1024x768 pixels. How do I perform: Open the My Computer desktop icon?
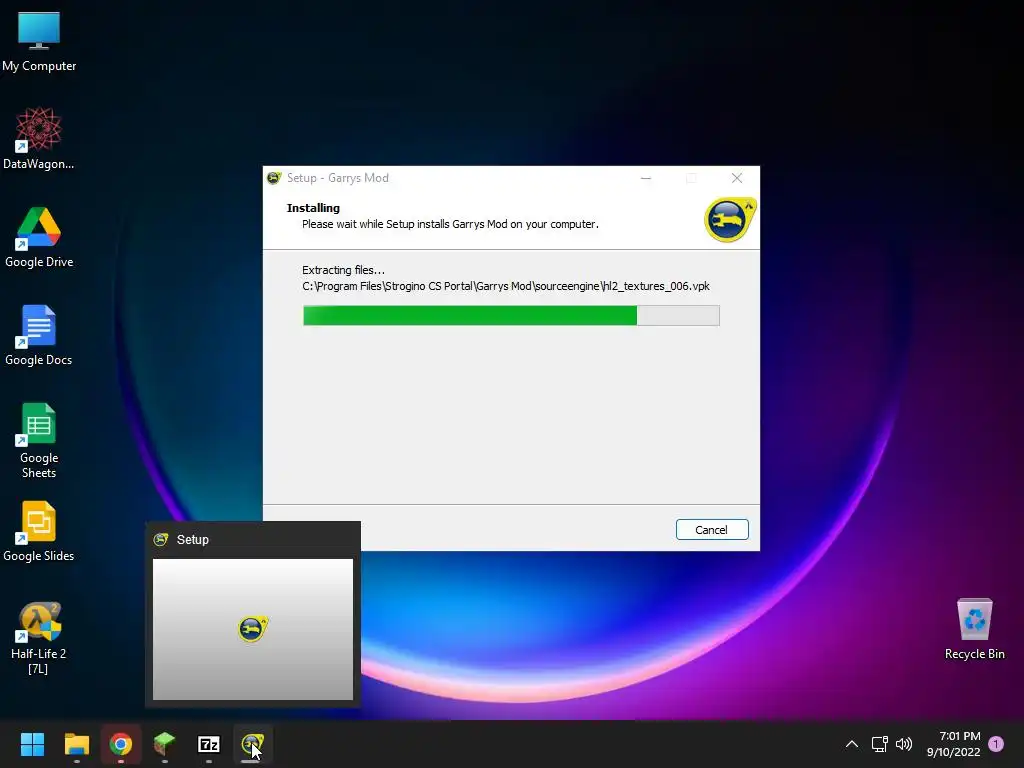[39, 41]
